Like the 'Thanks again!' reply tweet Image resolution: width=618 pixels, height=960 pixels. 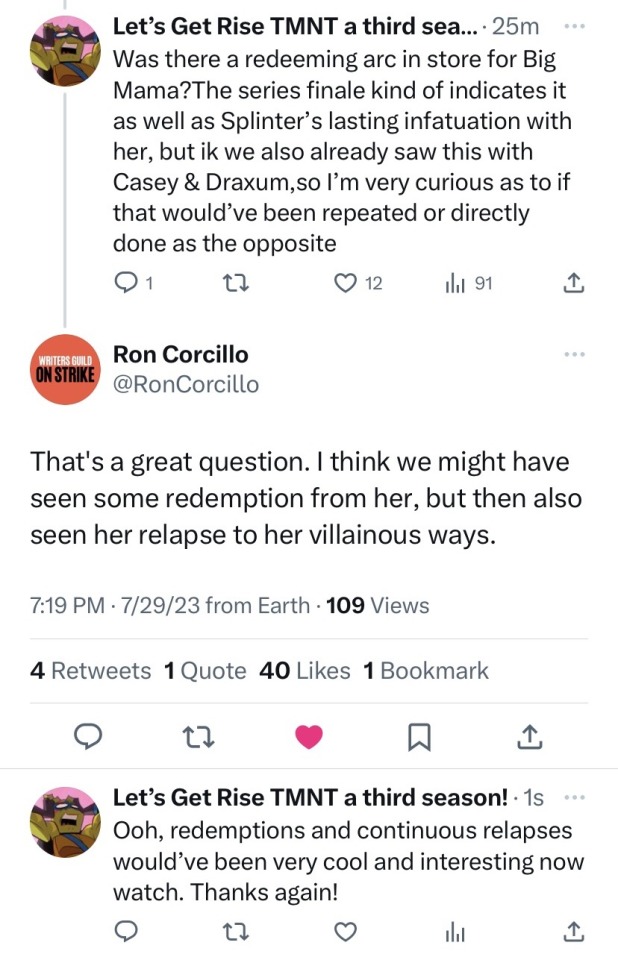click(x=346, y=932)
